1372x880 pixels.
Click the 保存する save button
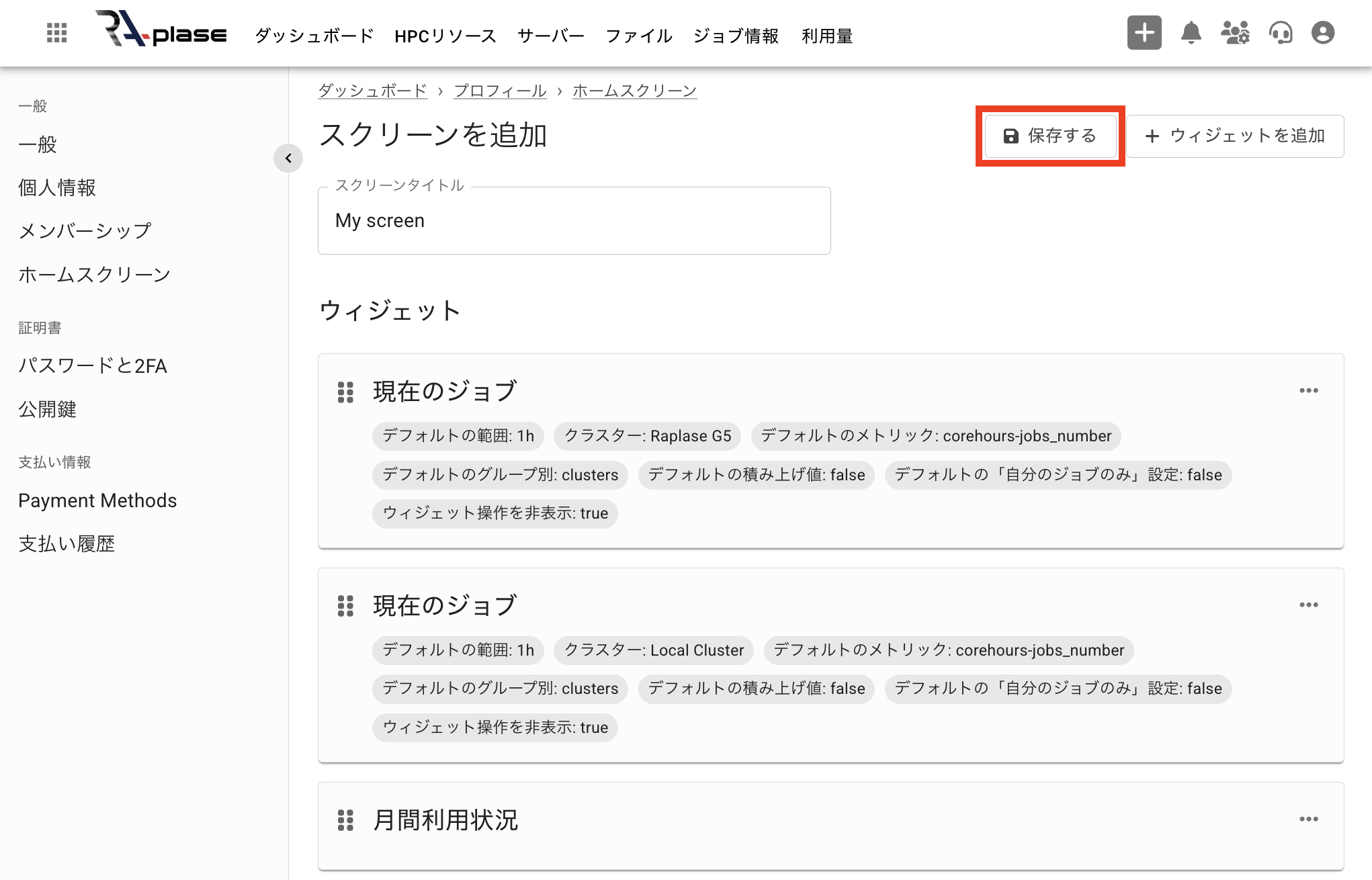(1049, 136)
